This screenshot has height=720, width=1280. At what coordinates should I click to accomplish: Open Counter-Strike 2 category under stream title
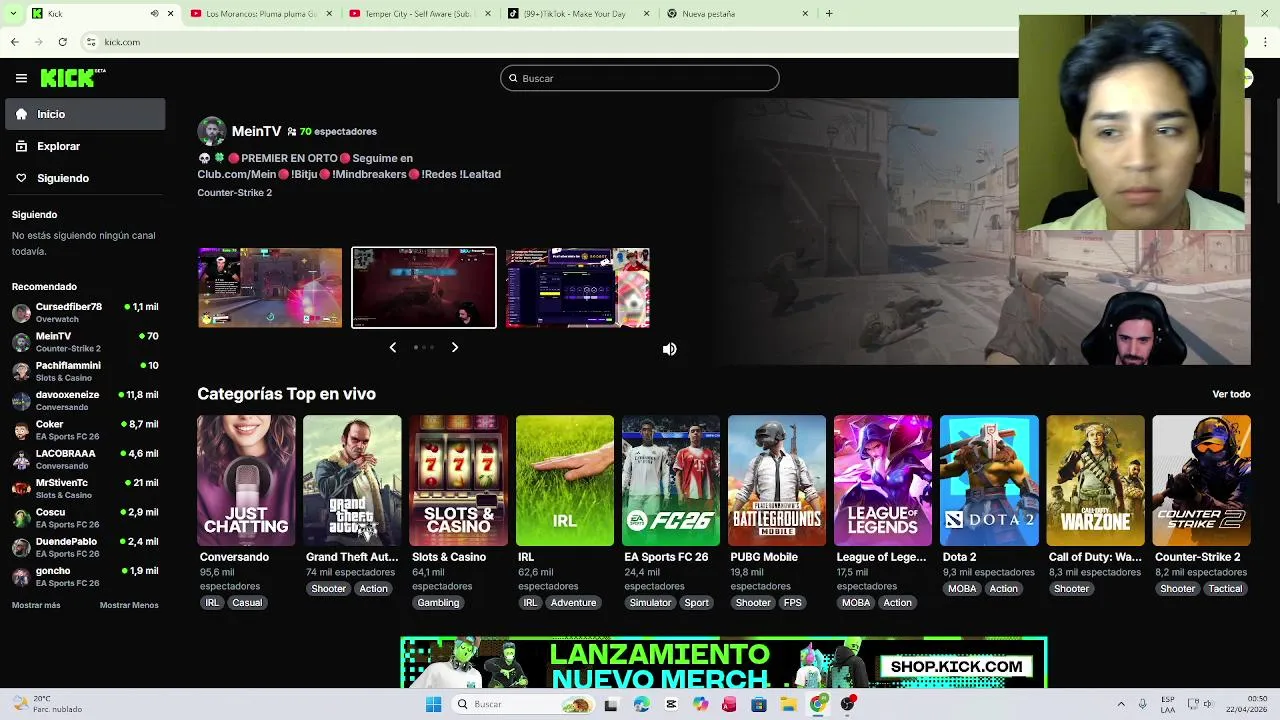(x=234, y=193)
